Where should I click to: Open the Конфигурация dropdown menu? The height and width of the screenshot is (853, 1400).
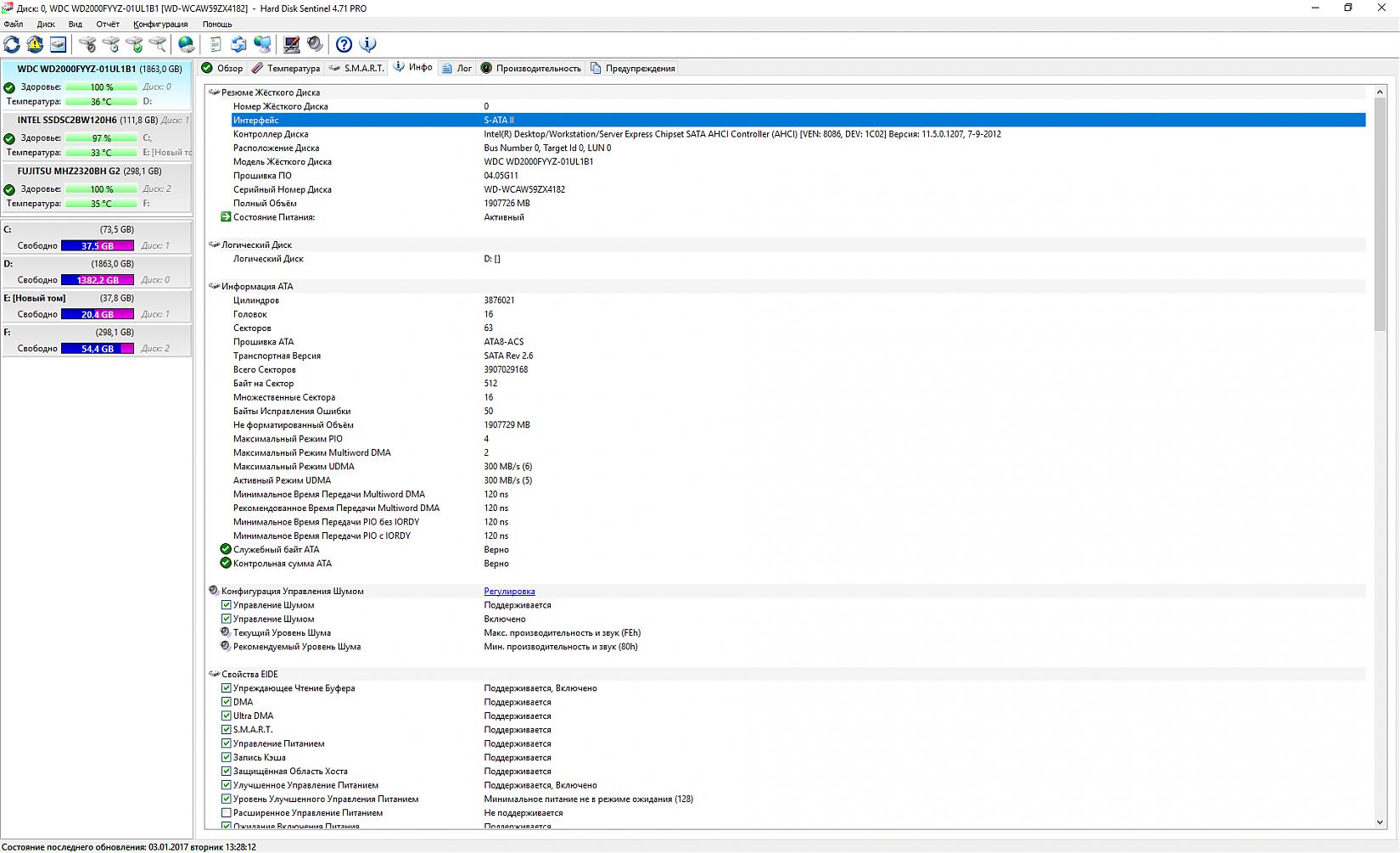coord(160,25)
